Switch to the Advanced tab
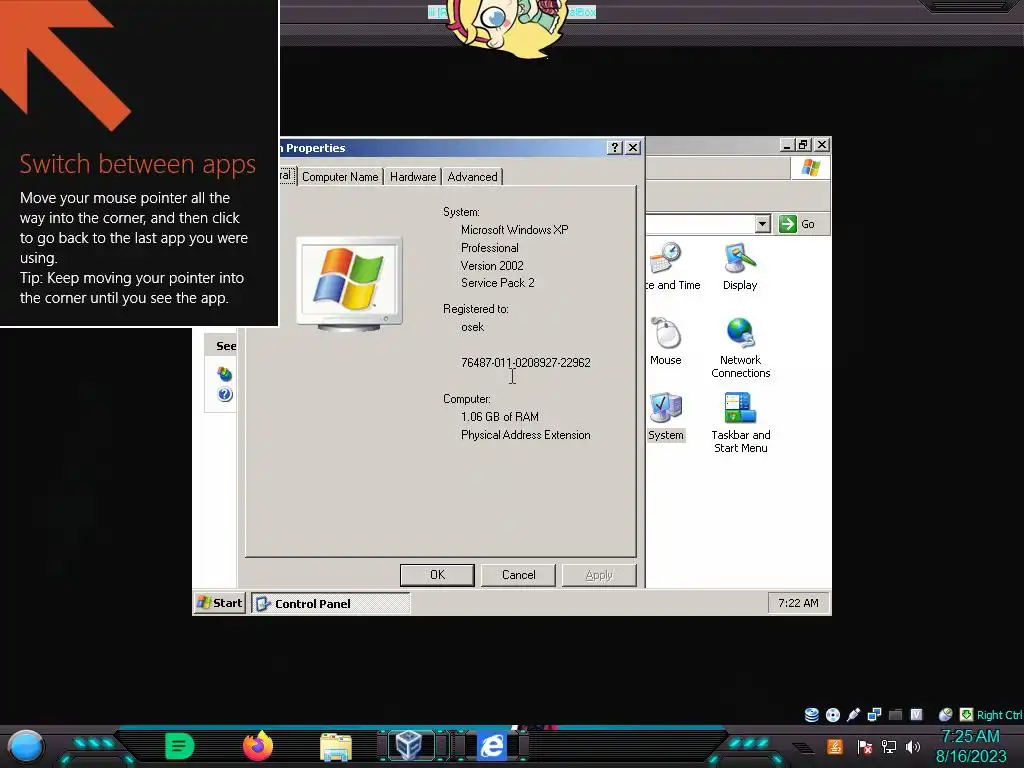The image size is (1024, 768). click(472, 177)
